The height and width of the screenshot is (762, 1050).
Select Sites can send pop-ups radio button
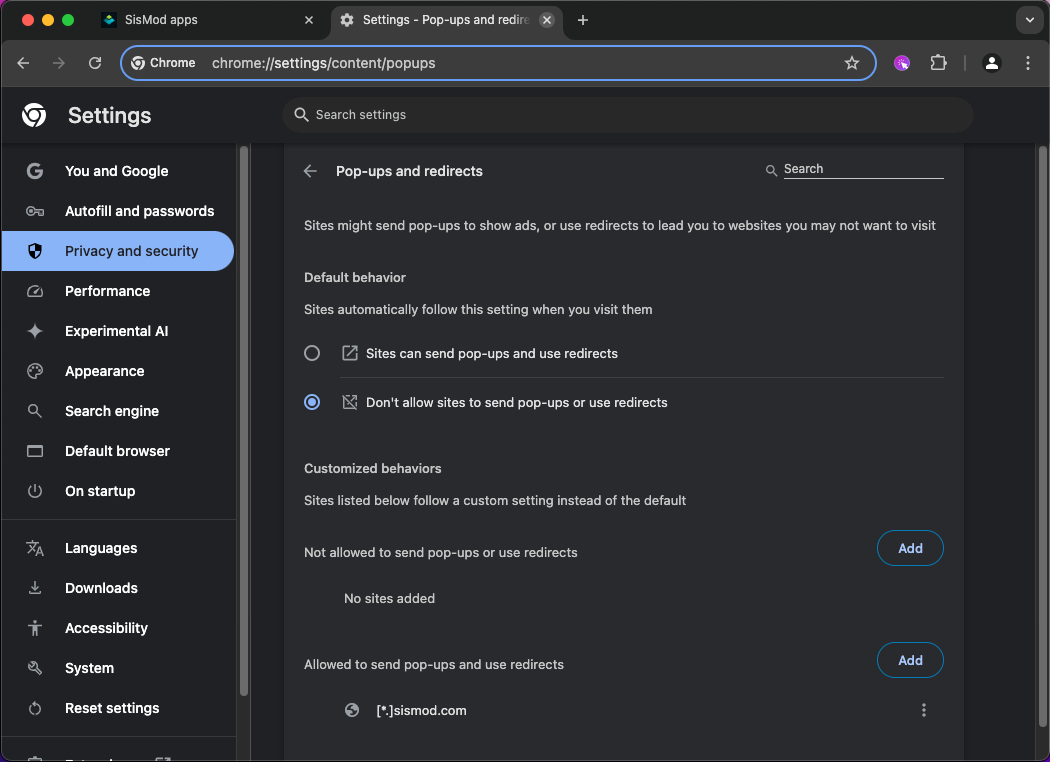point(312,354)
